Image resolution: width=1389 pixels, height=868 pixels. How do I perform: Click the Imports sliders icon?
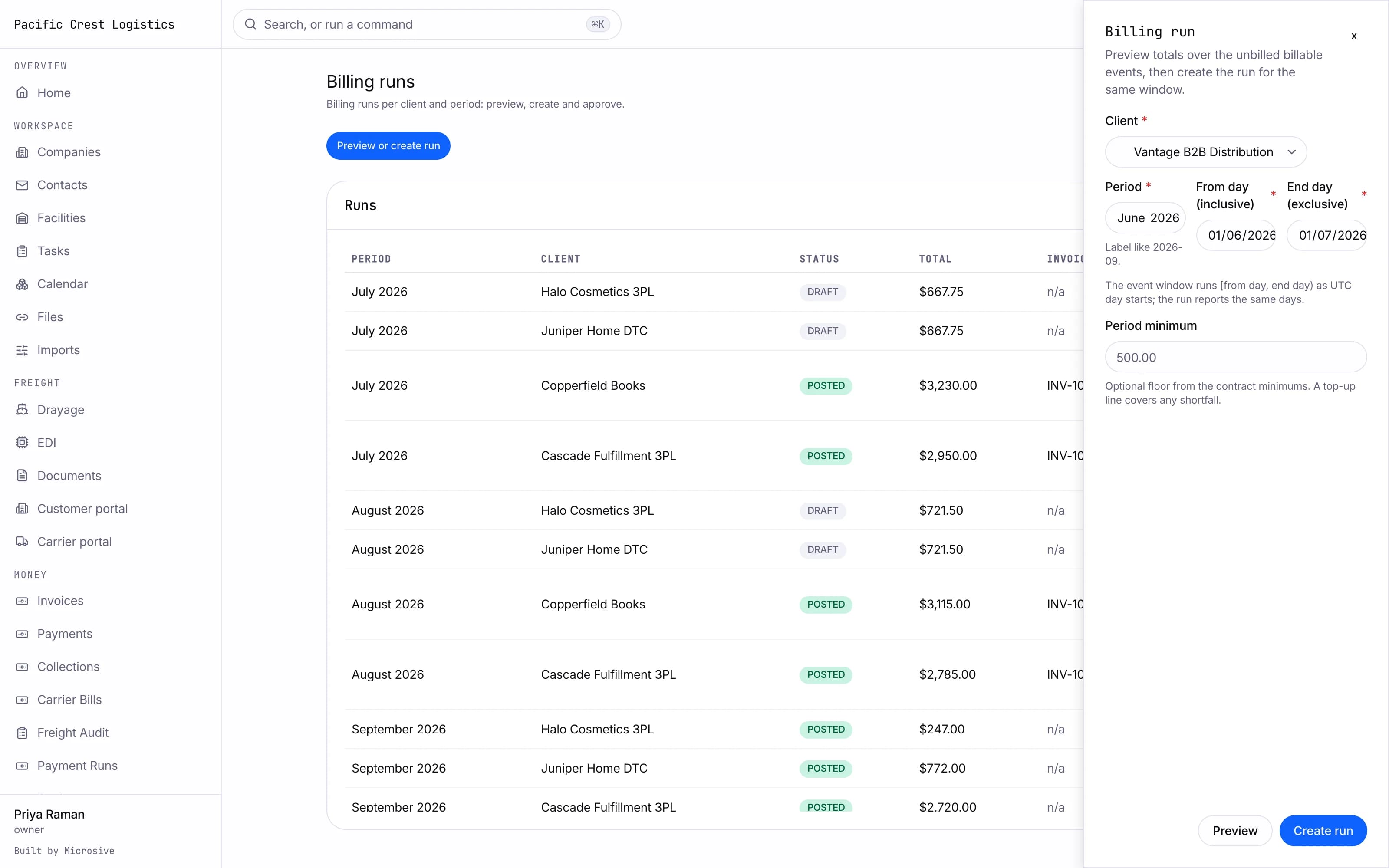(22, 350)
